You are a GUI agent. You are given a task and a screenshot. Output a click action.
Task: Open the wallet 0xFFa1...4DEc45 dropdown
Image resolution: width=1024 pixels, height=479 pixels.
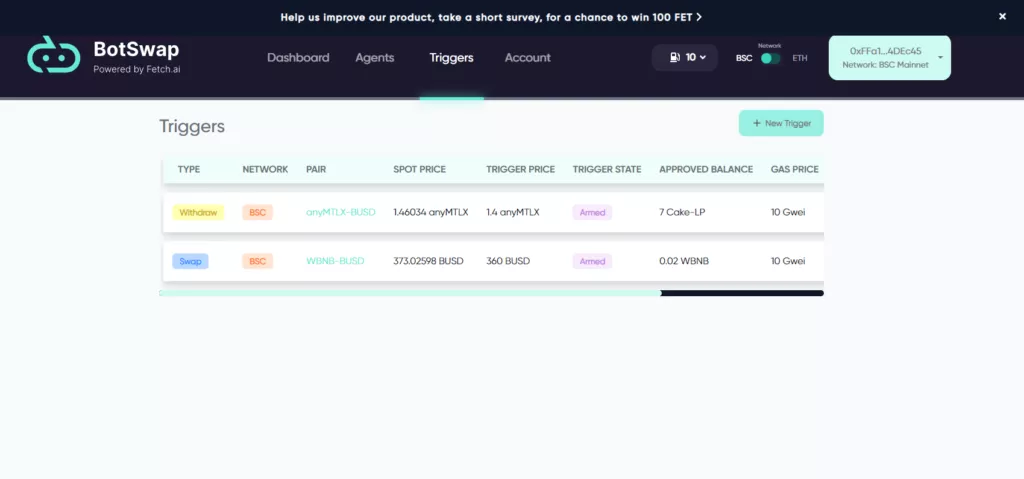889,58
